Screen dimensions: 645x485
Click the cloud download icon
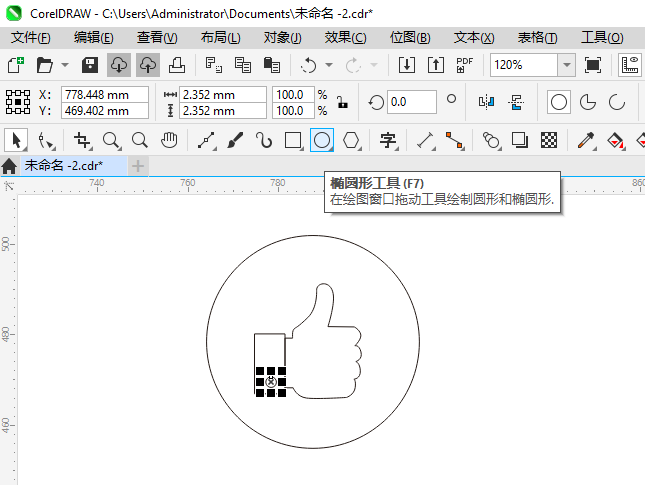[x=119, y=65]
